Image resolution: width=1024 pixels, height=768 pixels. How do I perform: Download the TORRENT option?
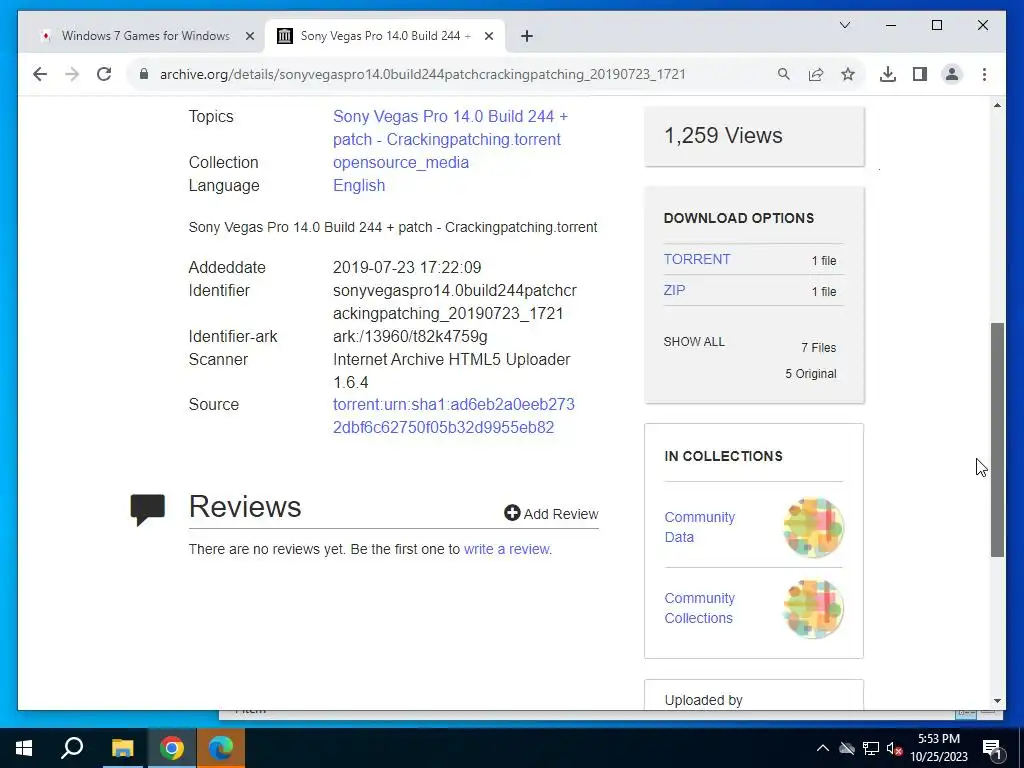tap(697, 259)
